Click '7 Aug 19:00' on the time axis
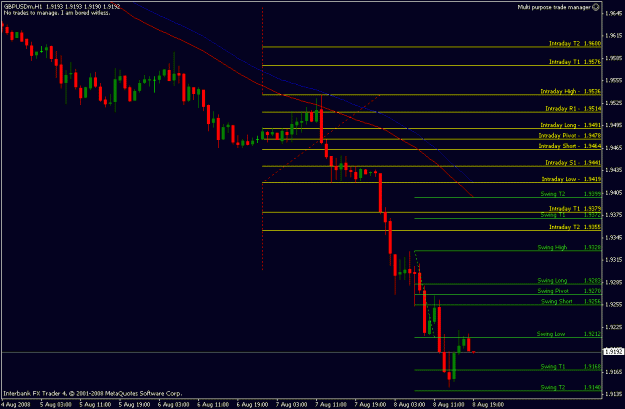The image size is (625, 409). (x=370, y=405)
